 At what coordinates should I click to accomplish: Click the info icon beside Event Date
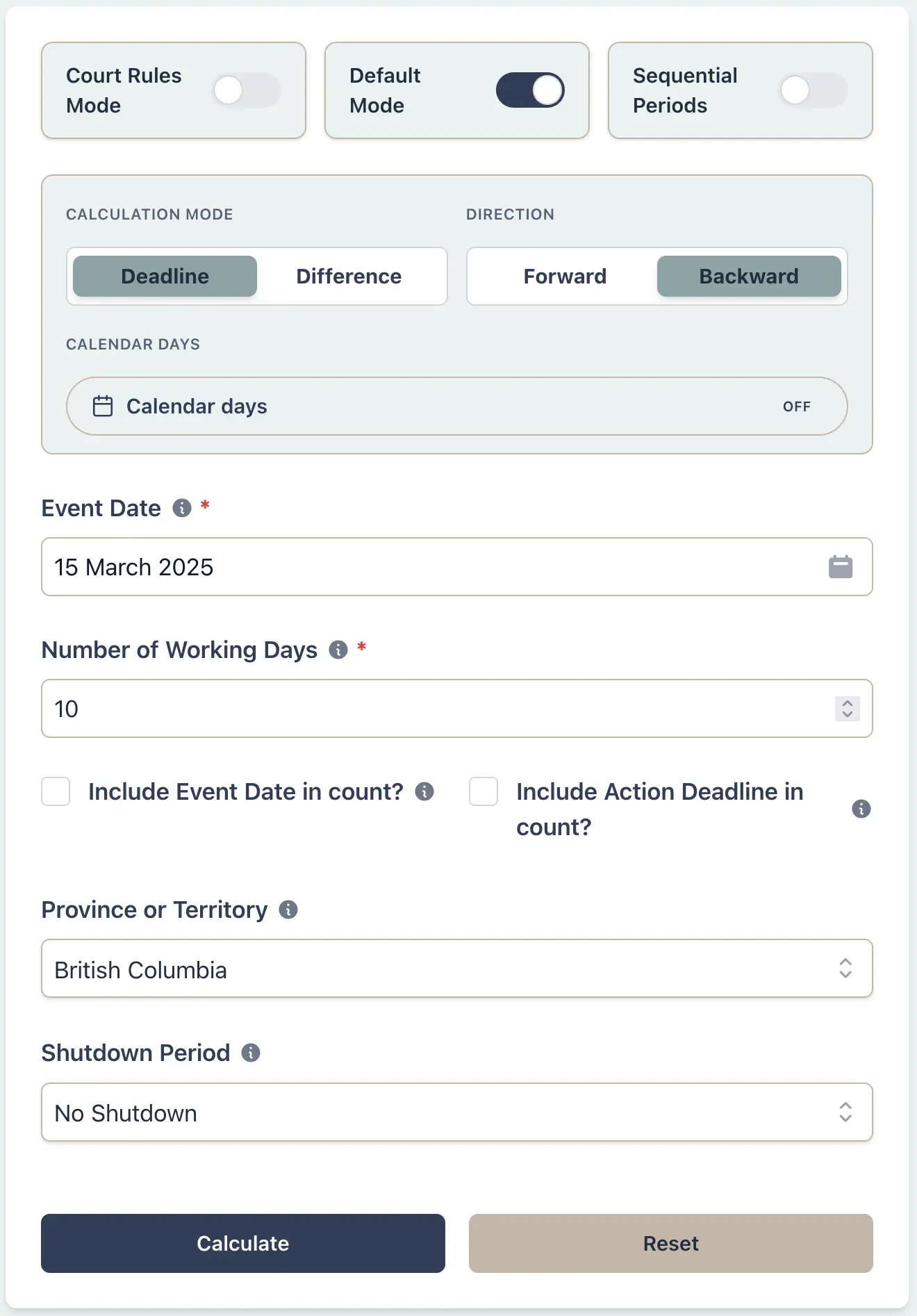click(x=181, y=508)
